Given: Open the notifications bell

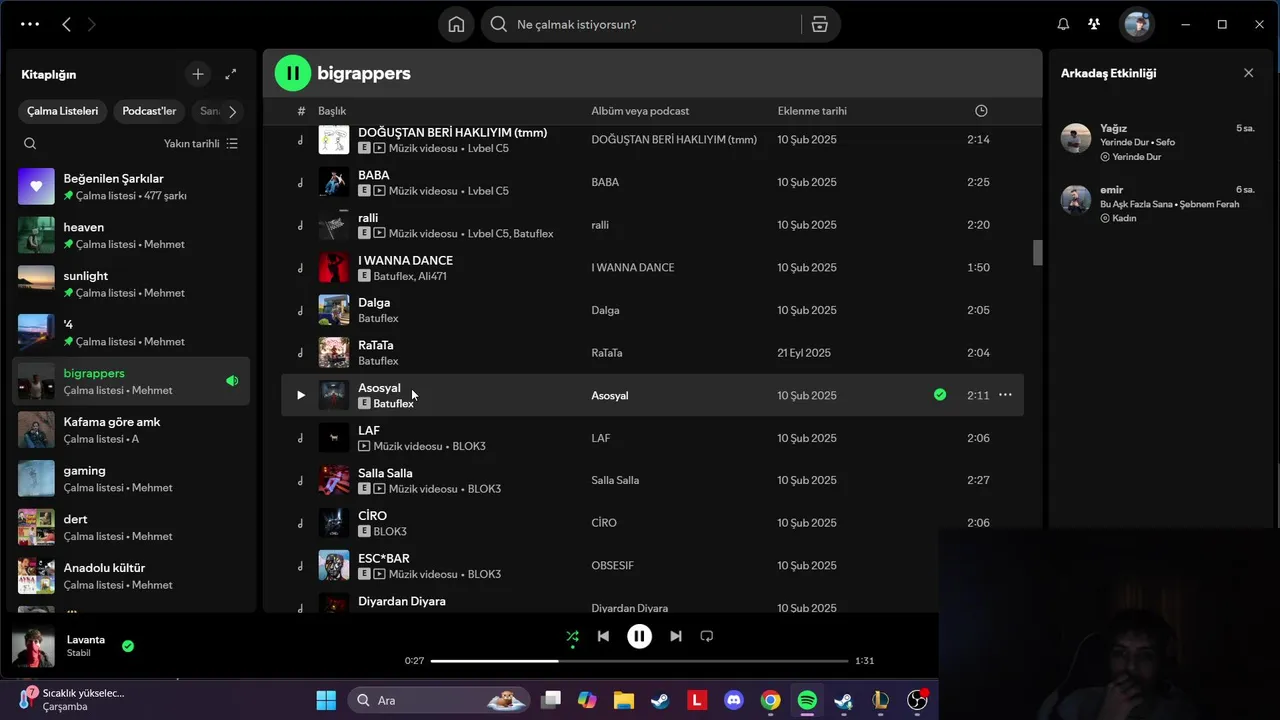Looking at the screenshot, I should coord(1063,24).
